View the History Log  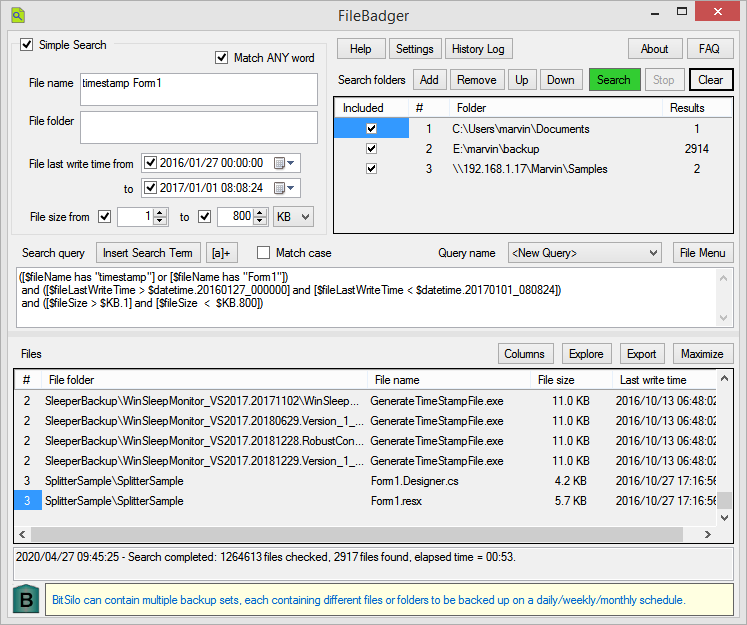coord(478,49)
